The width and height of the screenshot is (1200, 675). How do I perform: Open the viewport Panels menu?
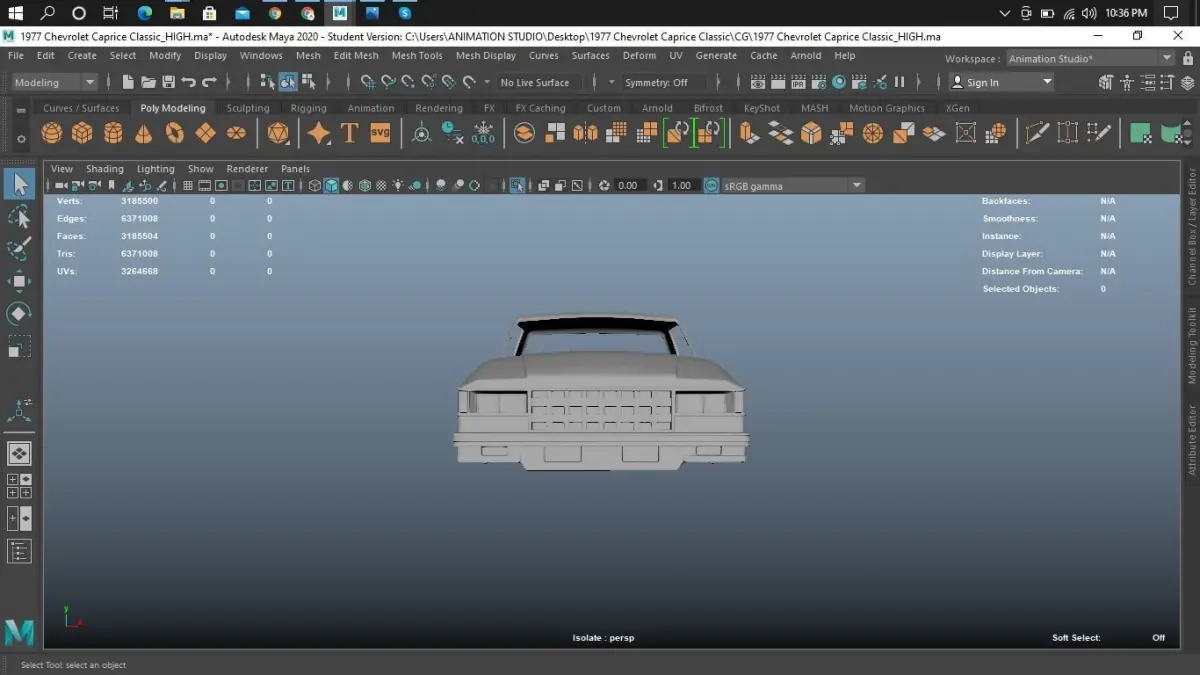[x=295, y=169]
